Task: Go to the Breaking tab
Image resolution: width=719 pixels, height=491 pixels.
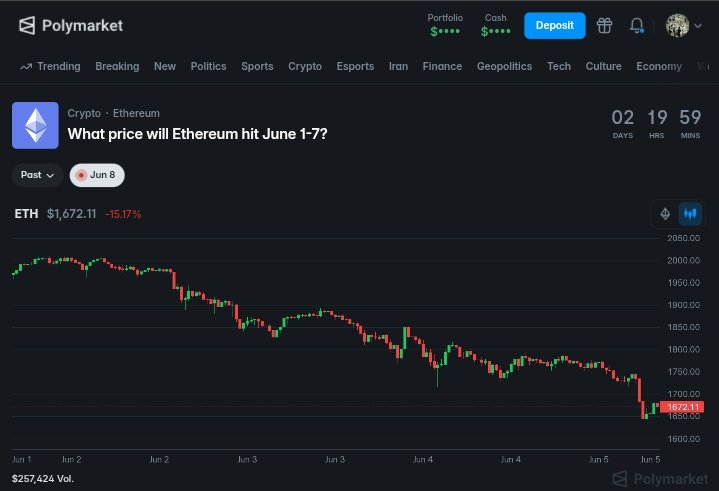Action: click(x=117, y=66)
